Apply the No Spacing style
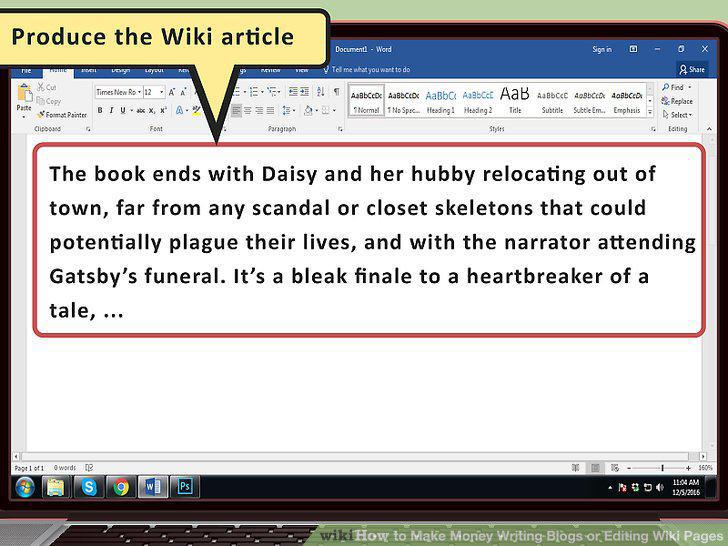728x546 pixels. 403,101
